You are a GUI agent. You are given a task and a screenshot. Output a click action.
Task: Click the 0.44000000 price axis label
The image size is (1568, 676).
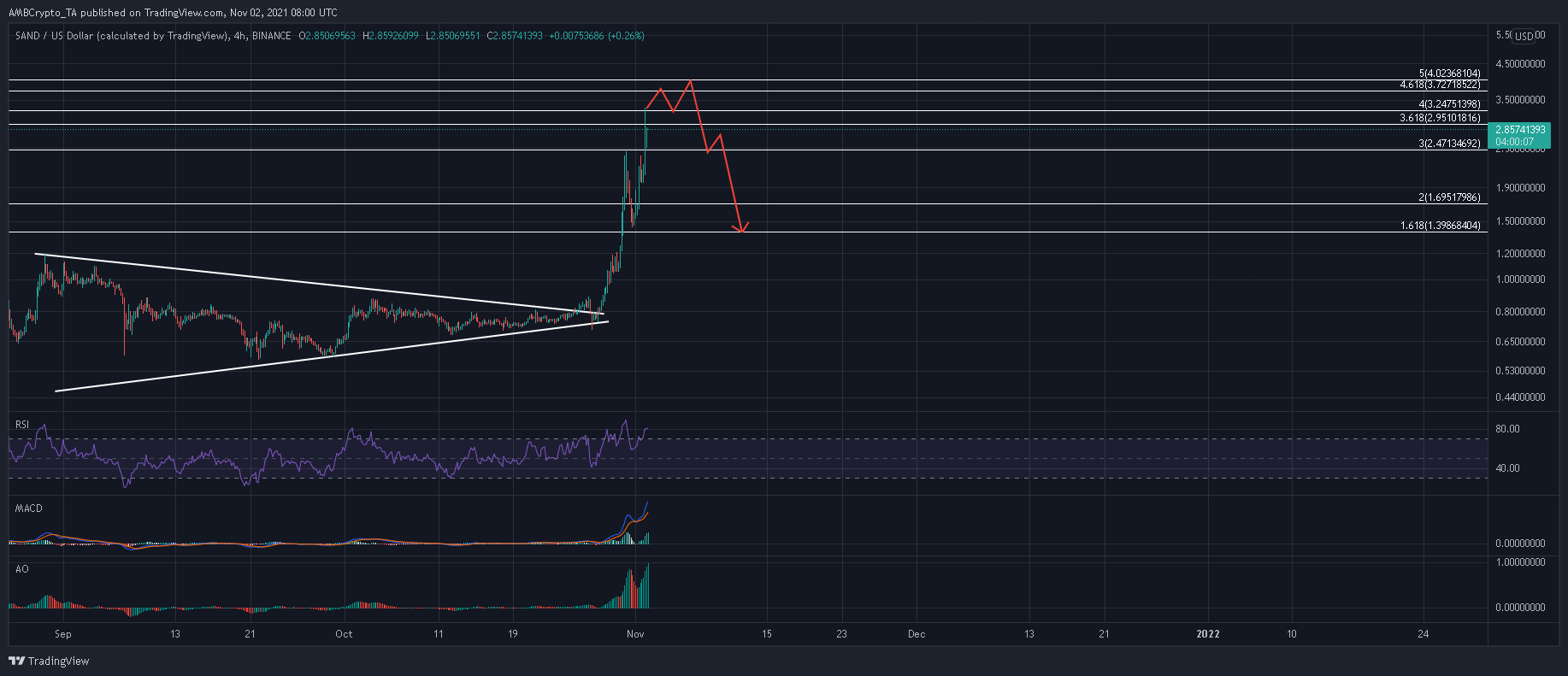pyautogui.click(x=1520, y=397)
